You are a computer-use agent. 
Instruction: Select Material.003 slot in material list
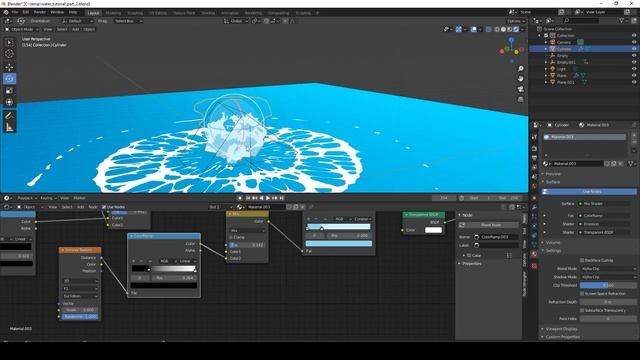pos(584,137)
